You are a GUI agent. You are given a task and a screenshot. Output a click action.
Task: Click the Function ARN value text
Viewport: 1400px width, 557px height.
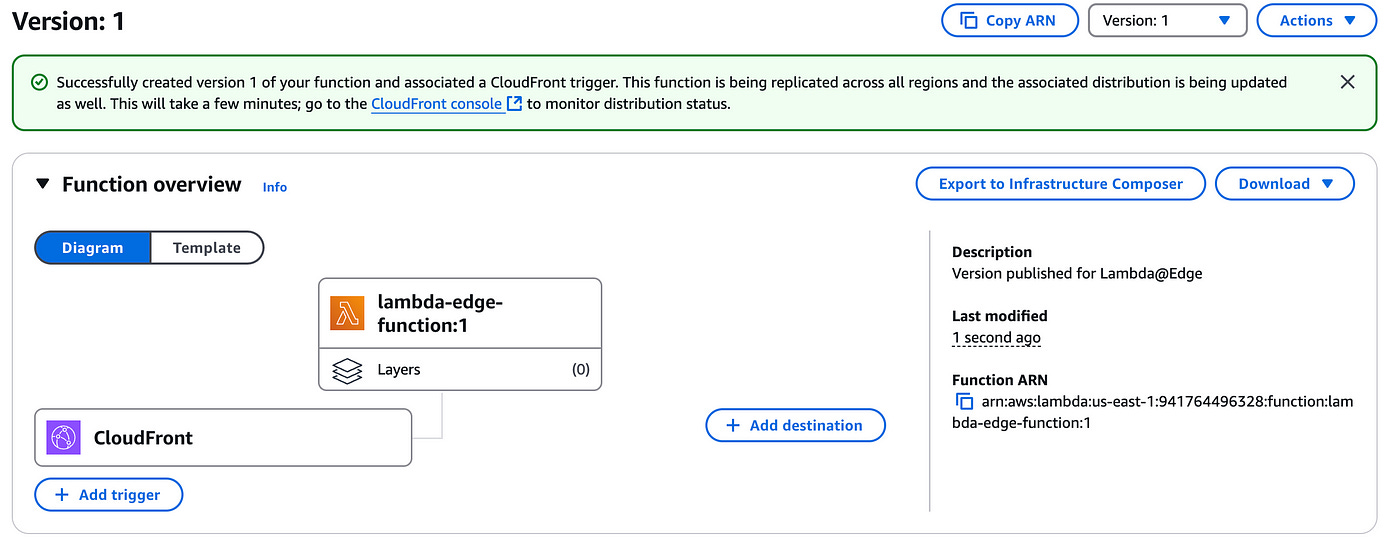(1152, 412)
